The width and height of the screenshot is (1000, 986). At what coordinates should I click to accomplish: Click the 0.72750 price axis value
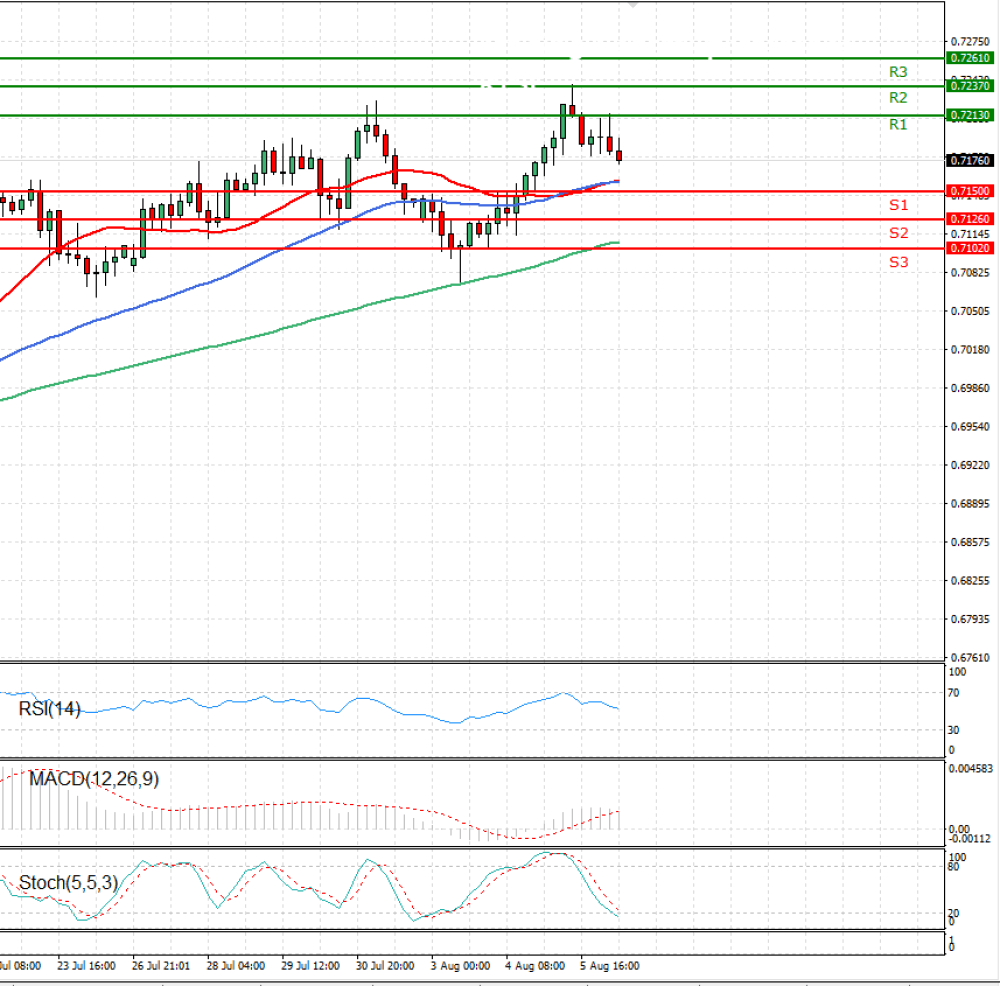pyautogui.click(x=970, y=41)
